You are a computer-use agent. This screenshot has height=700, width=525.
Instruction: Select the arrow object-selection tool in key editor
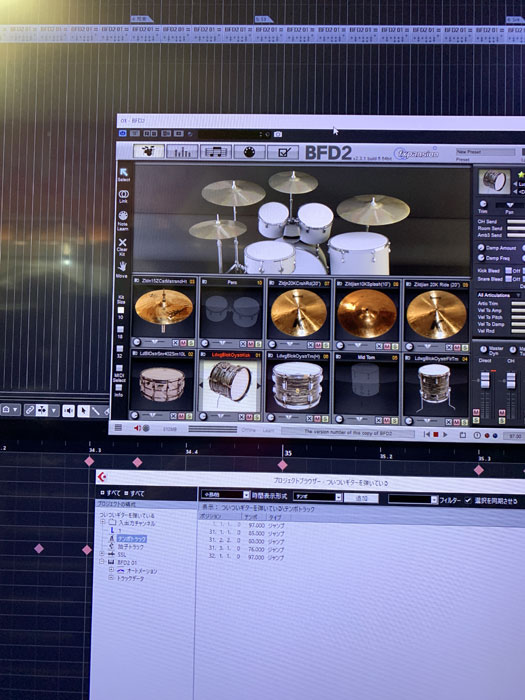click(x=83, y=411)
